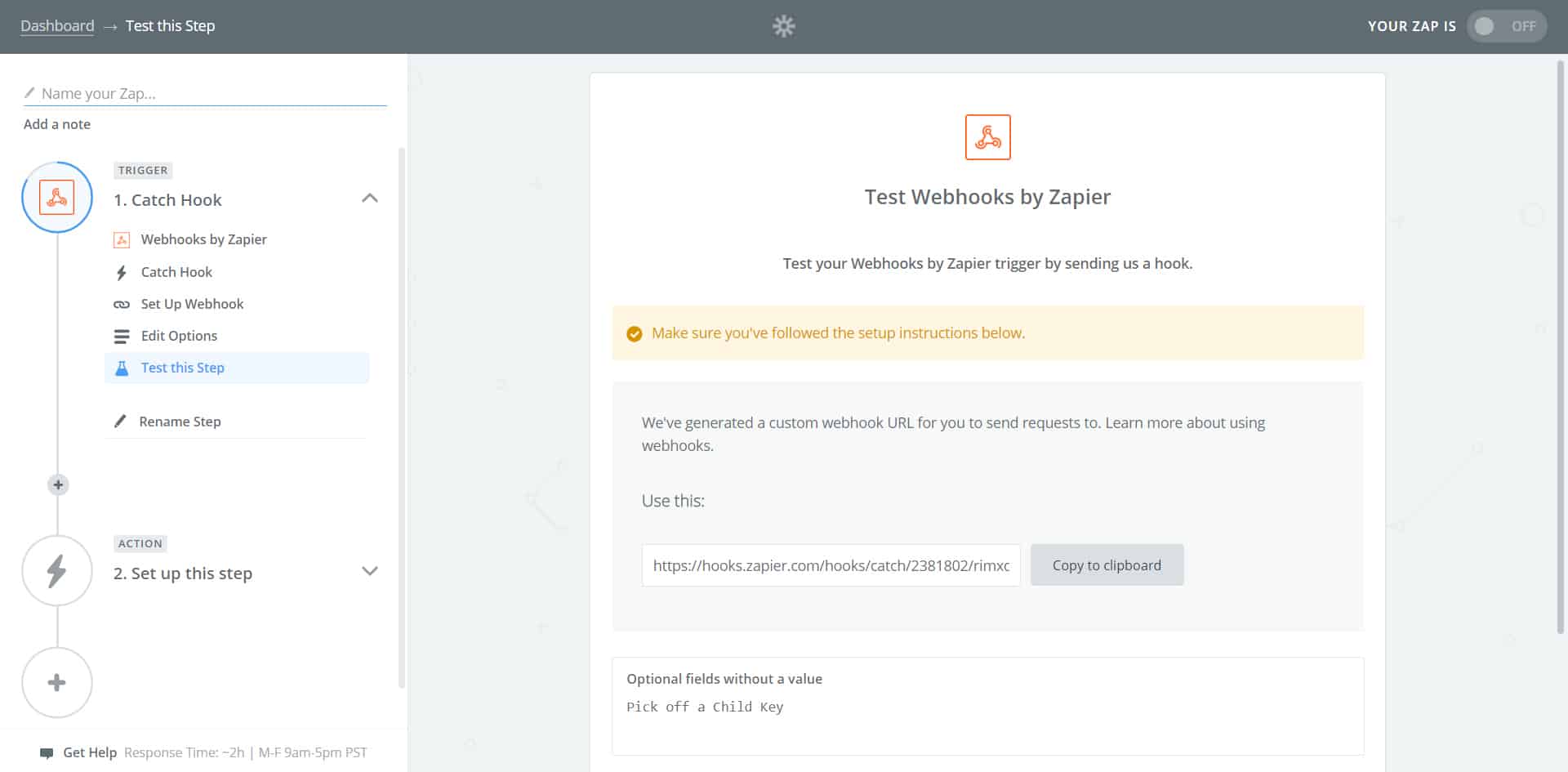The width and height of the screenshot is (1568, 772).
Task: Click the link icon beside Set Up Webhook
Action: coord(122,304)
